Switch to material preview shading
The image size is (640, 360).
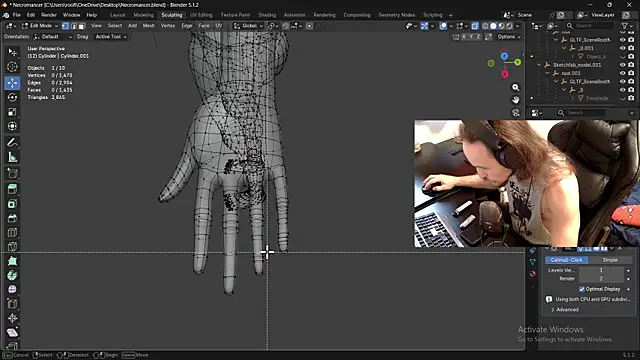point(502,26)
